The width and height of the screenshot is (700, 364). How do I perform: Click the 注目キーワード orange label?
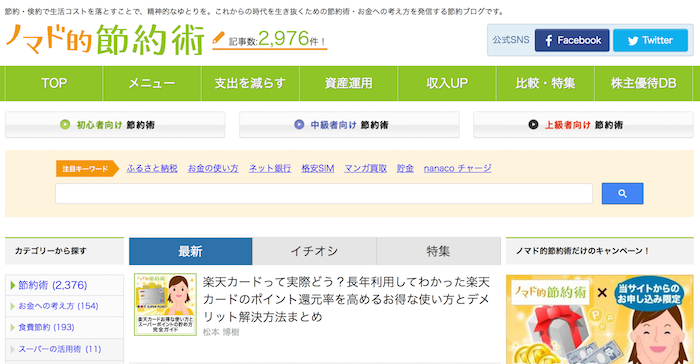[87, 168]
